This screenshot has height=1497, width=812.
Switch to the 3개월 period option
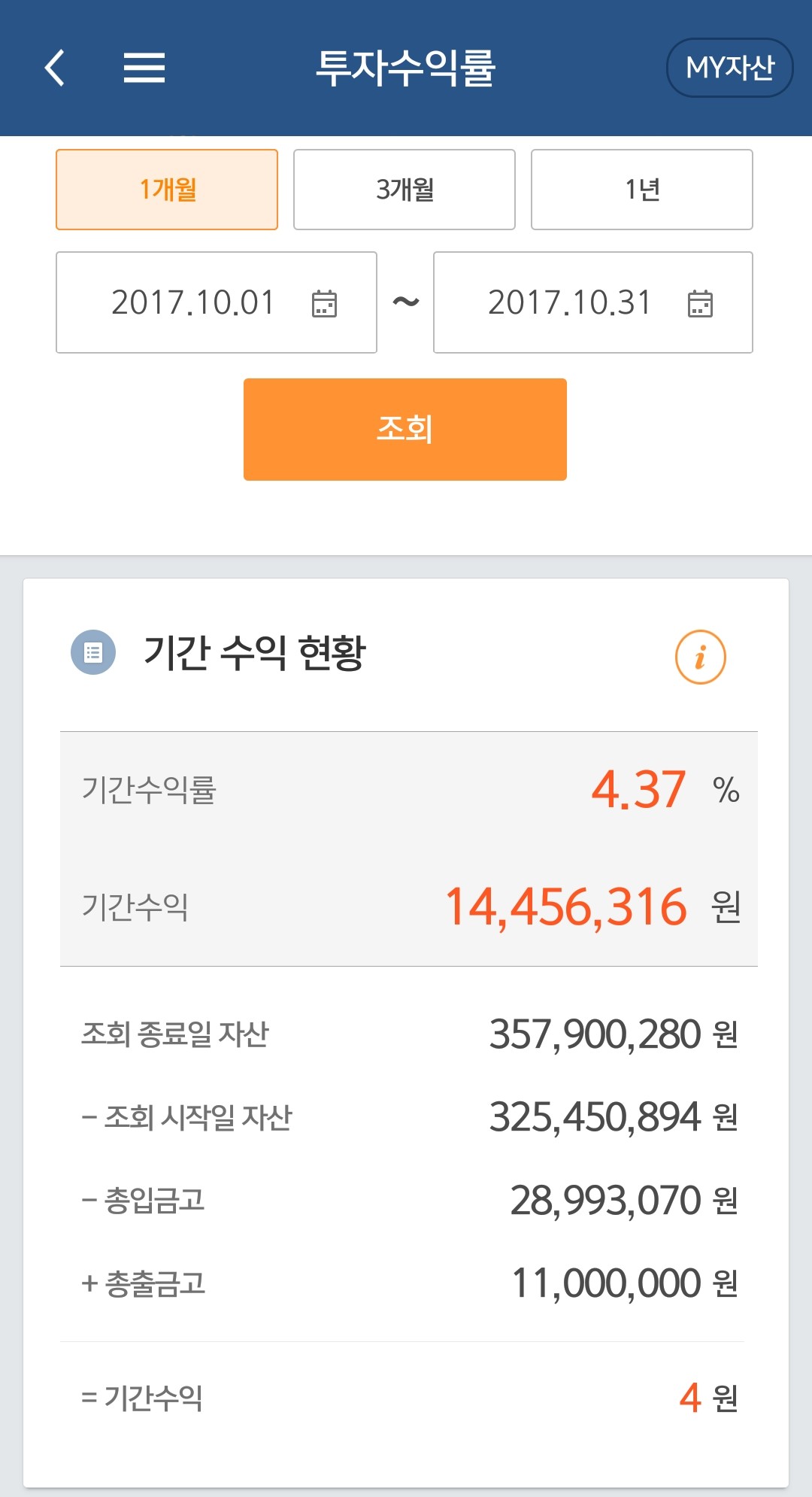coord(404,189)
